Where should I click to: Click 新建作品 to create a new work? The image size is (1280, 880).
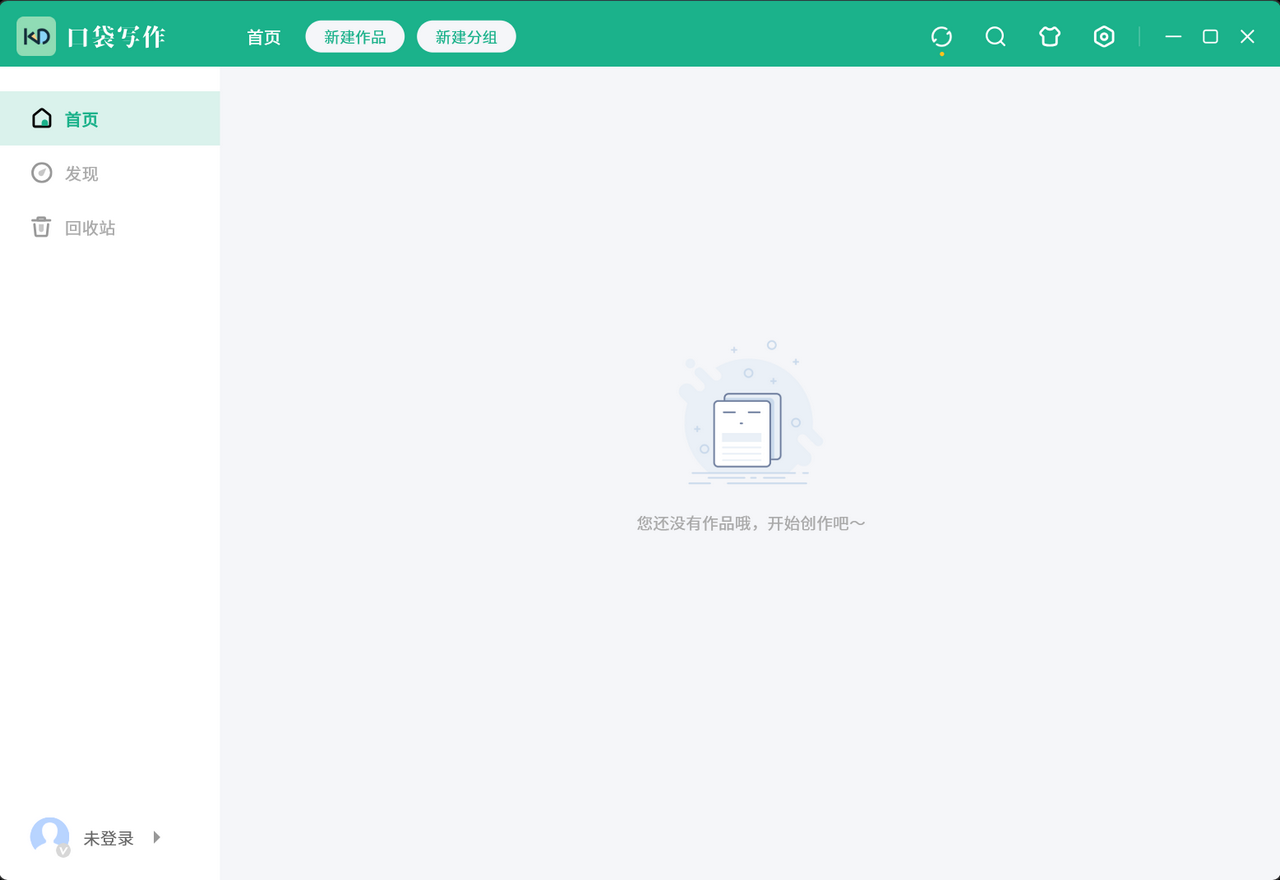click(354, 36)
